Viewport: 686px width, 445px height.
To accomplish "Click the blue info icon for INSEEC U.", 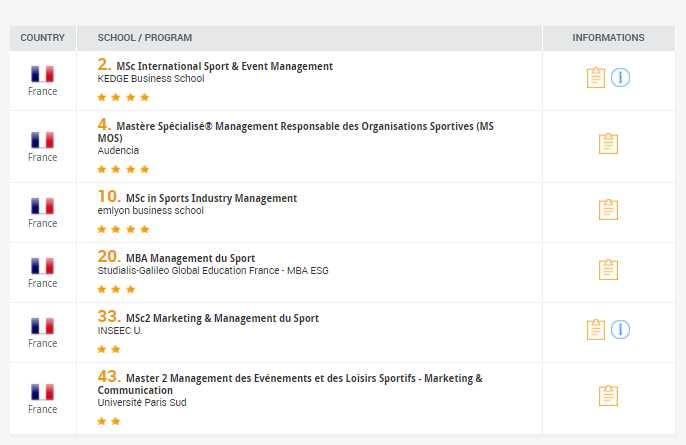I will click(x=620, y=329).
